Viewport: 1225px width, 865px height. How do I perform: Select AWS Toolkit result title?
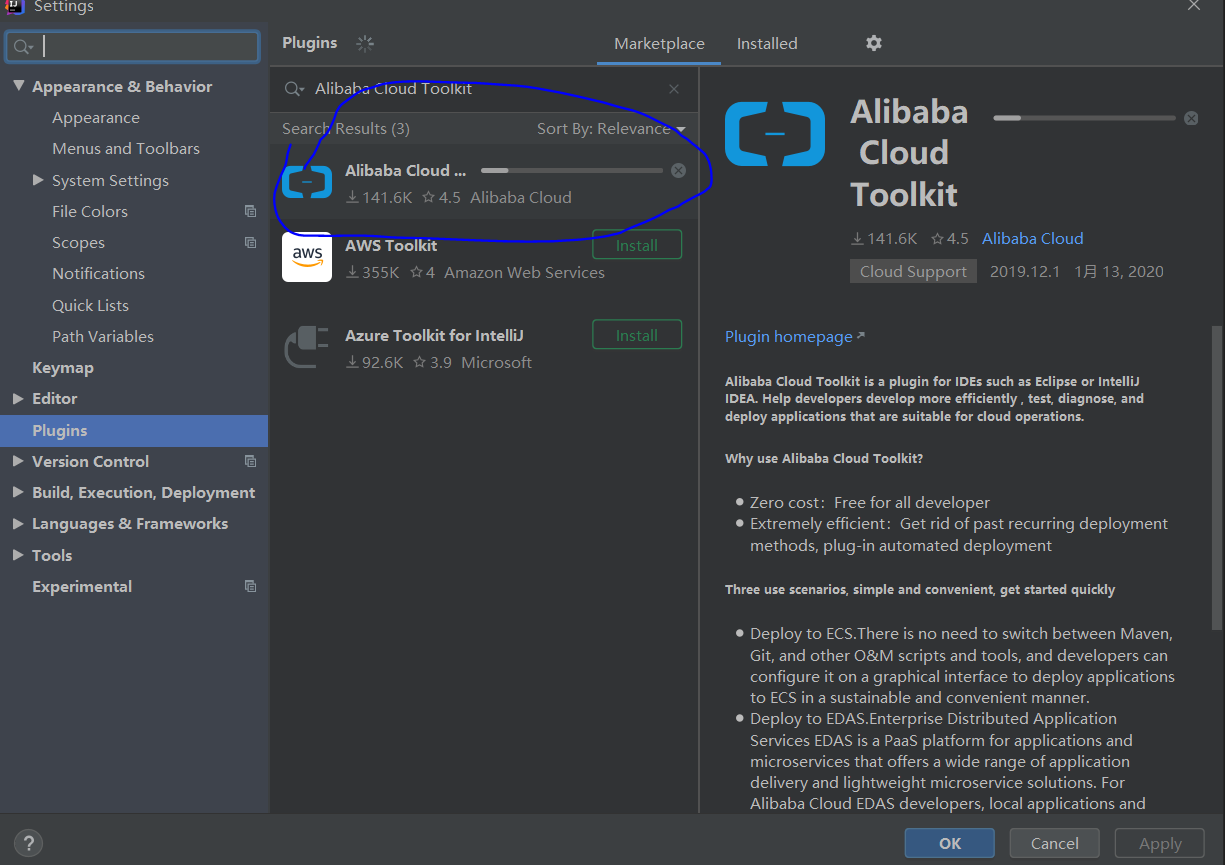[391, 245]
